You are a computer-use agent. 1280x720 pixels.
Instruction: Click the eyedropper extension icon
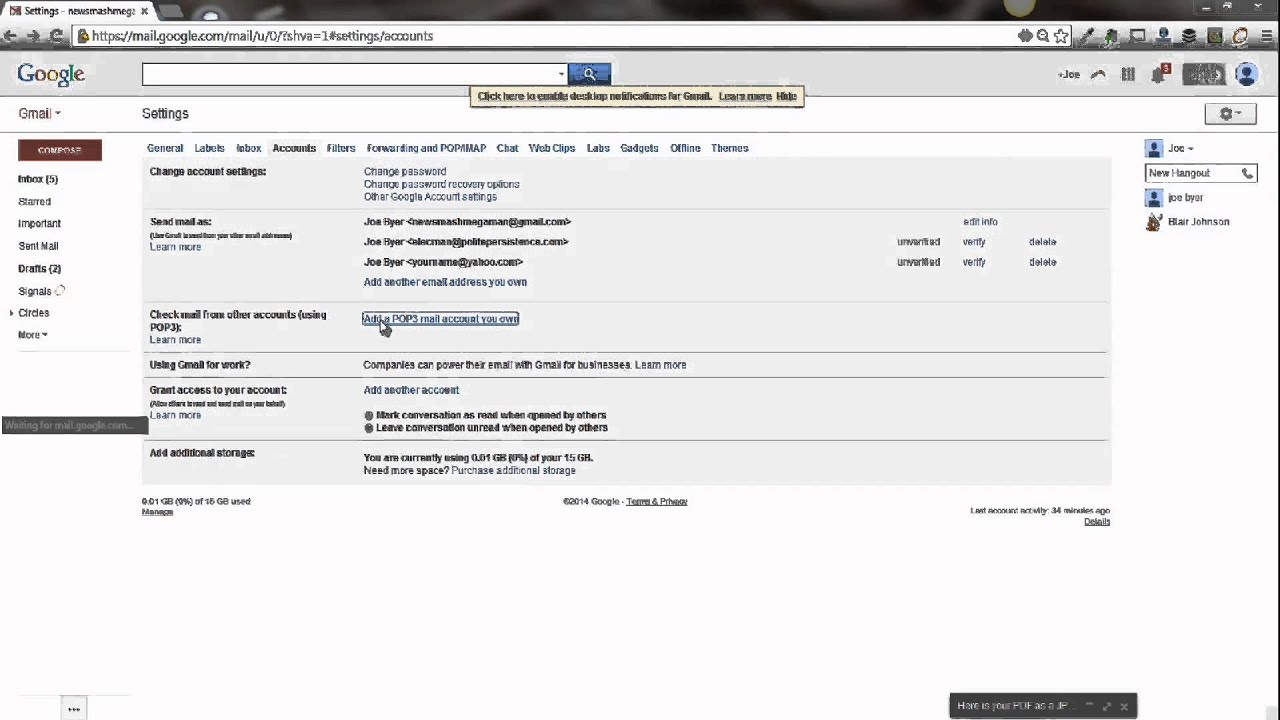[x=1088, y=36]
